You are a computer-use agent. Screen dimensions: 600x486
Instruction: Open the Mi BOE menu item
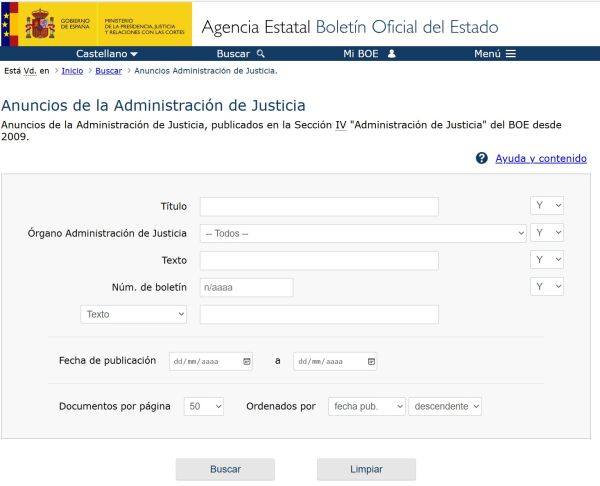click(369, 54)
